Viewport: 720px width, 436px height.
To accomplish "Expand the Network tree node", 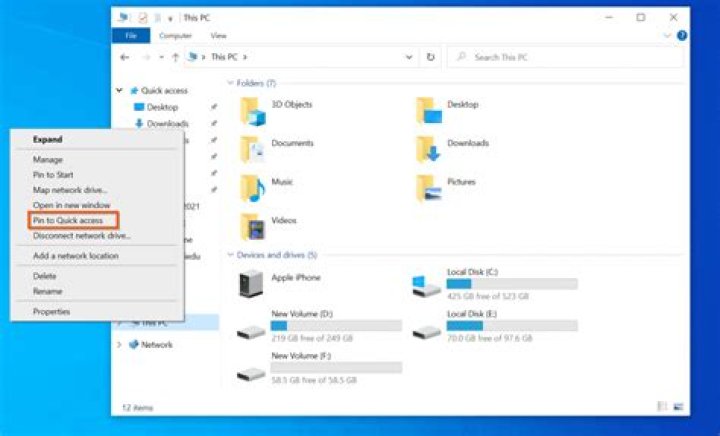I will point(120,345).
